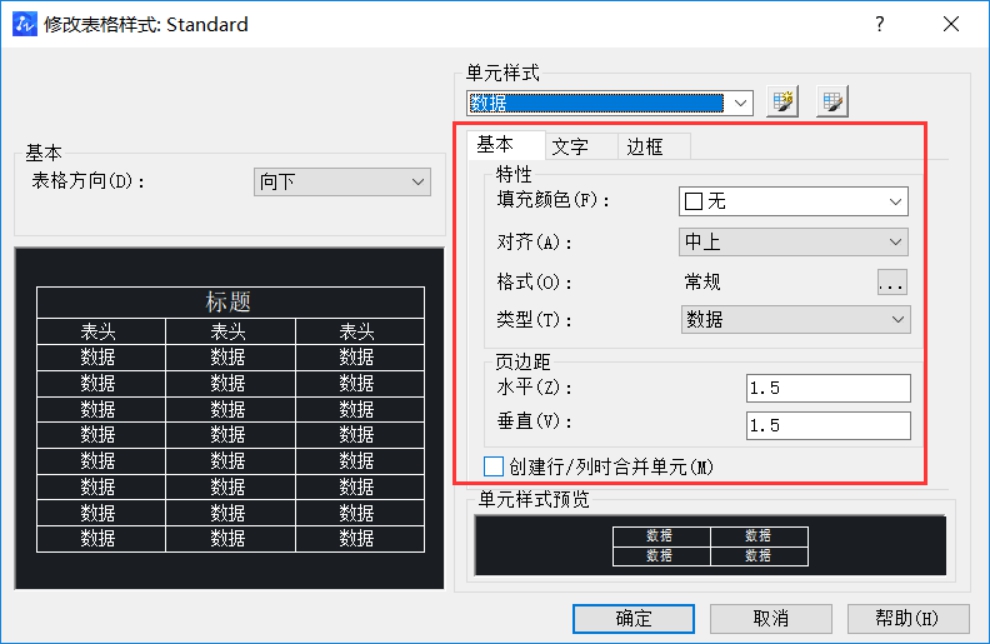Click the Help question mark in the title bar
The image size is (990, 644).
point(878,24)
